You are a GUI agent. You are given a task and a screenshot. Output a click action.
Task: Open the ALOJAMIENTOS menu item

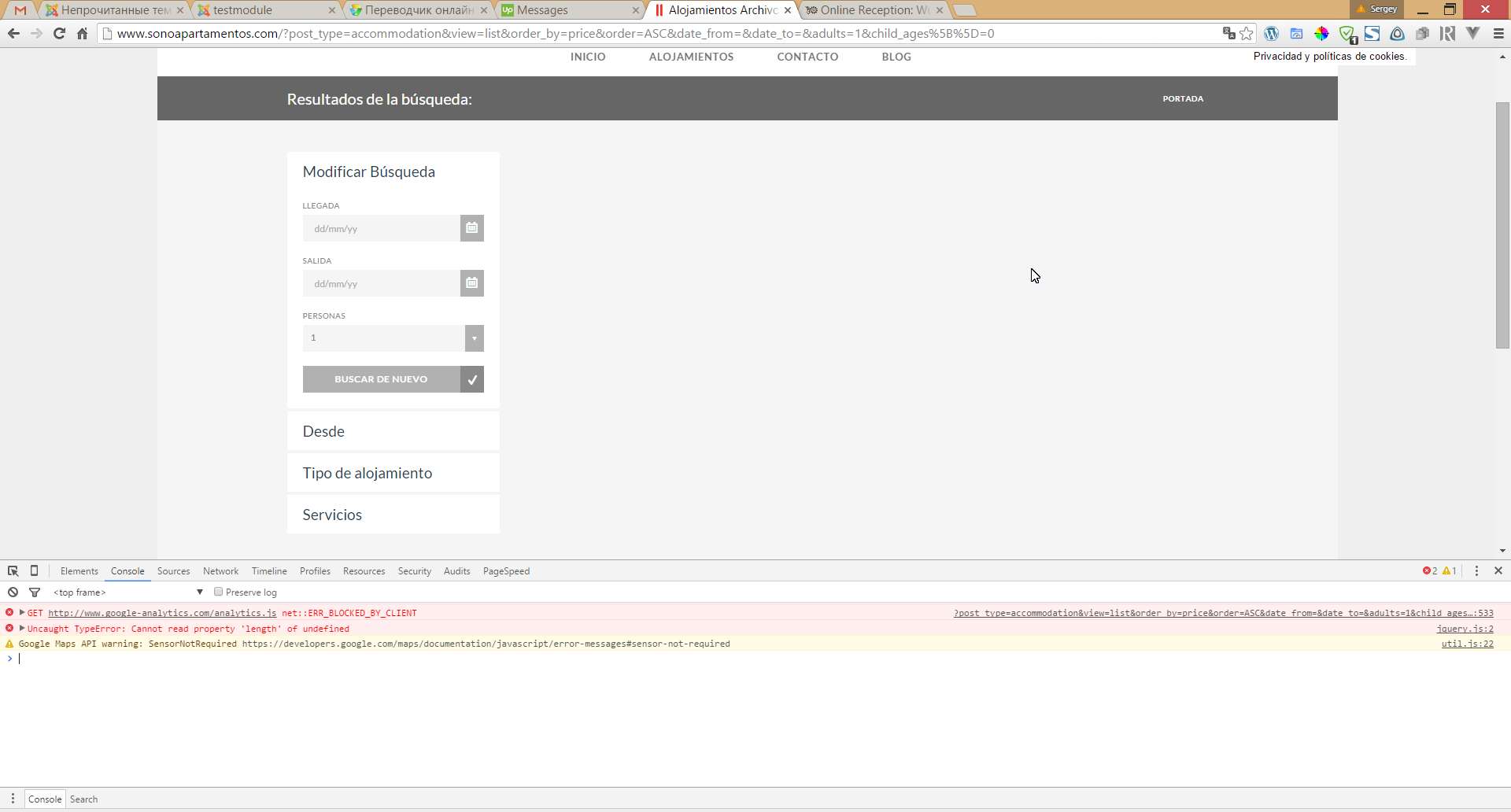691,57
